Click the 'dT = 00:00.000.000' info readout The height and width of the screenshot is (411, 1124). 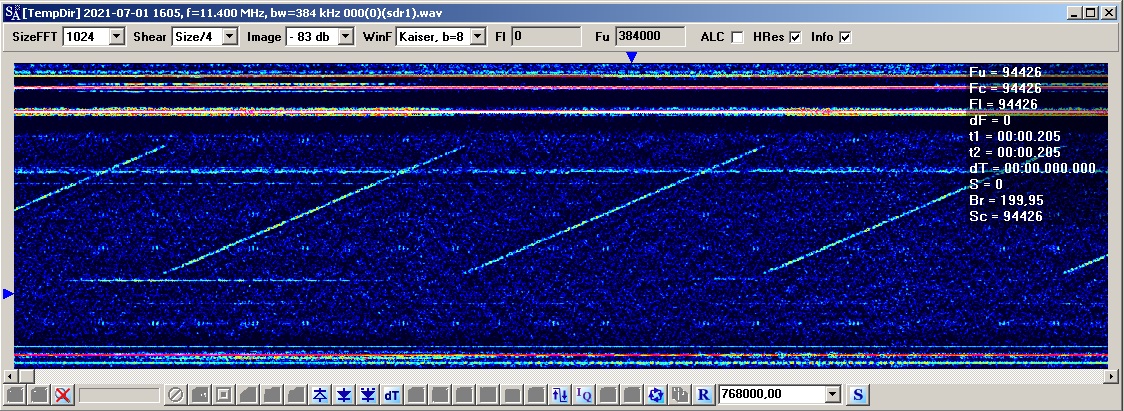point(1032,169)
